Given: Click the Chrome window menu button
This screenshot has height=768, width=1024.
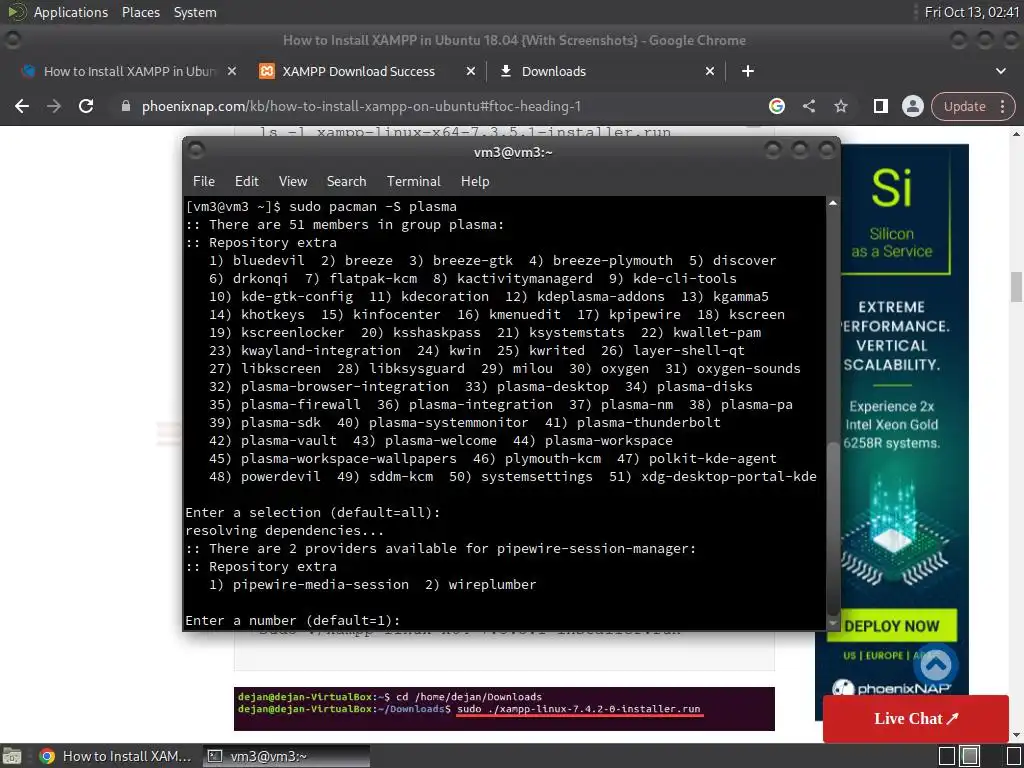Looking at the screenshot, I should pos(12,40).
